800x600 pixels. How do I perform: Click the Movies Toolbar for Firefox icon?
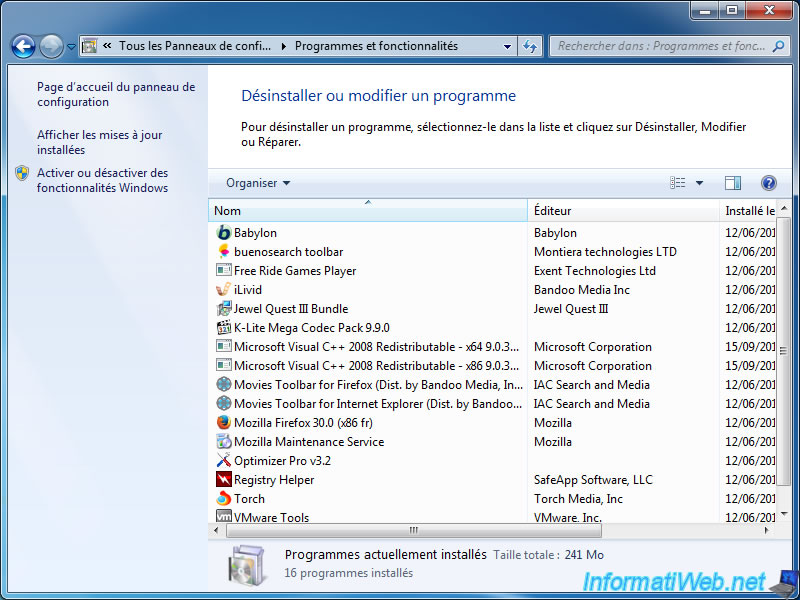click(x=223, y=384)
